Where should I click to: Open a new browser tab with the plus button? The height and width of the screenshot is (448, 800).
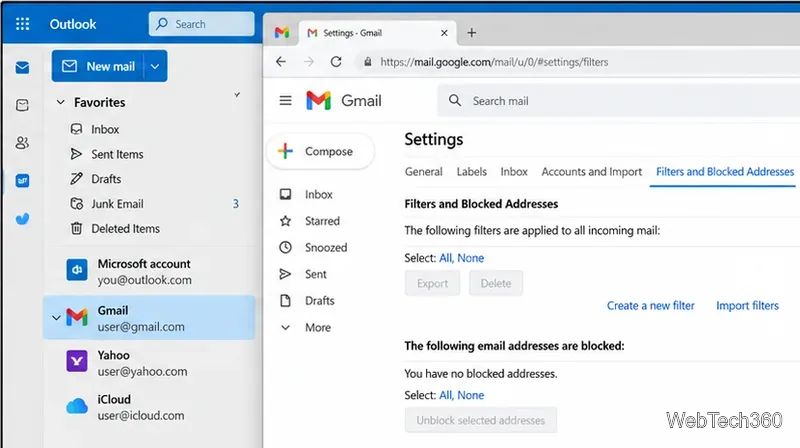pos(471,33)
